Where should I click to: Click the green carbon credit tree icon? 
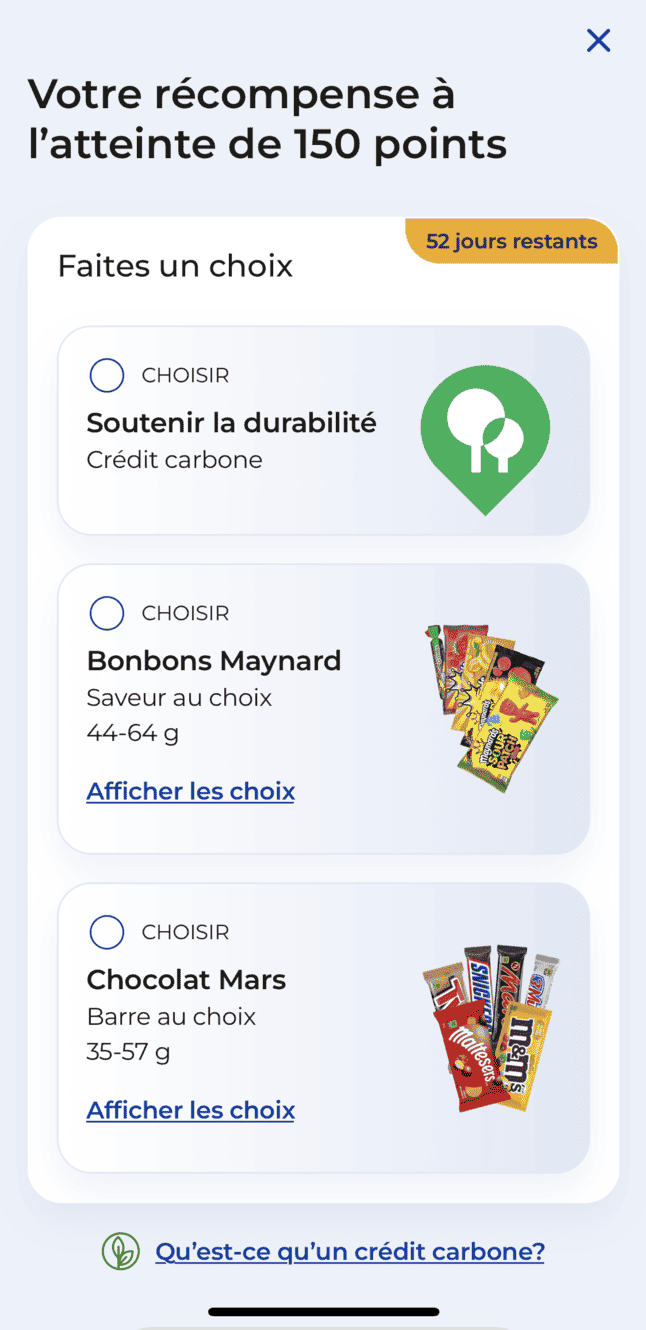tap(485, 428)
